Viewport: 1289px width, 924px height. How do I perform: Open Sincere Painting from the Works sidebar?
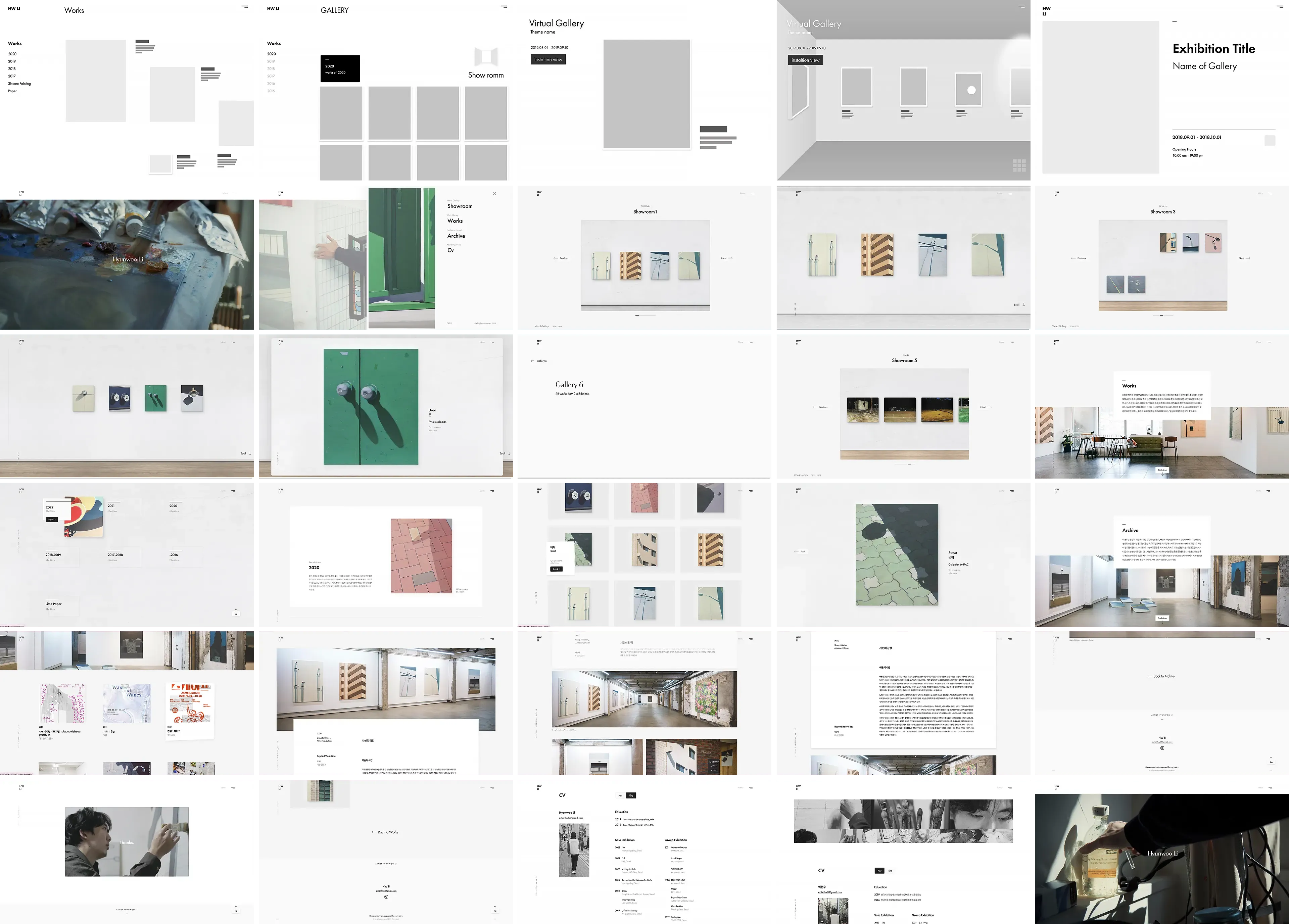(19, 83)
